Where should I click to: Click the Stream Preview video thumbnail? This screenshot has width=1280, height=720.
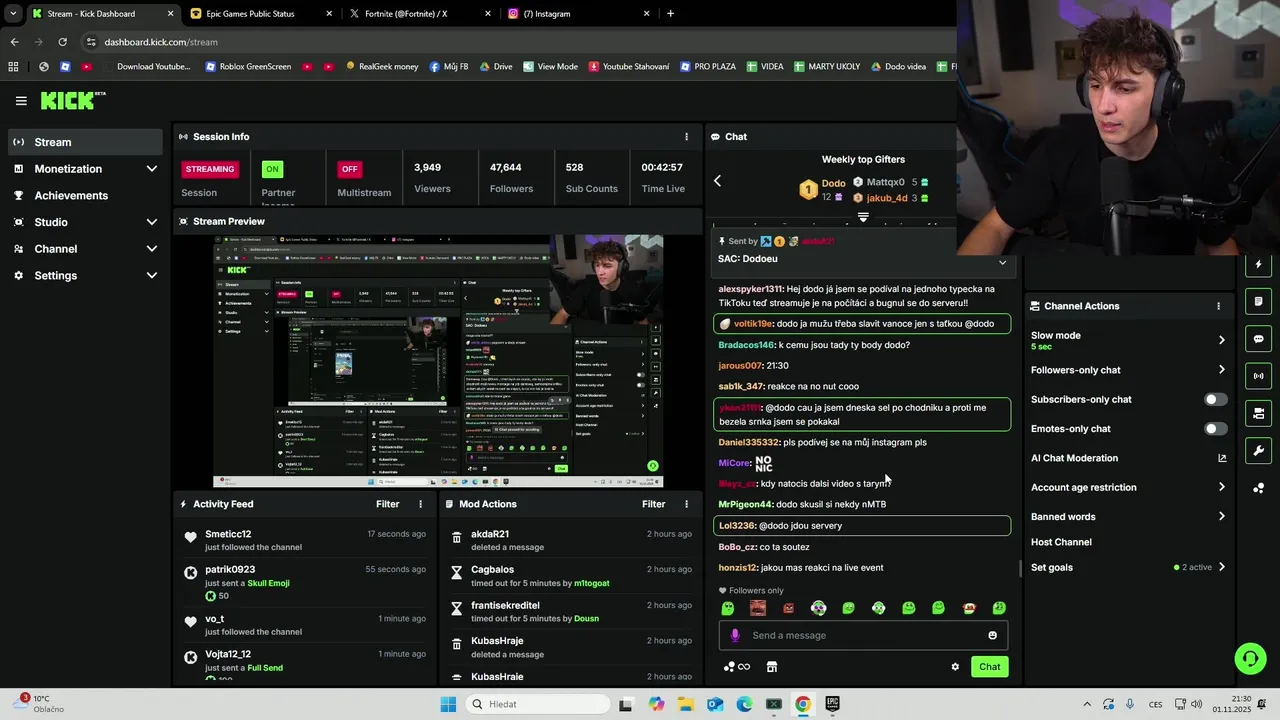click(x=438, y=361)
